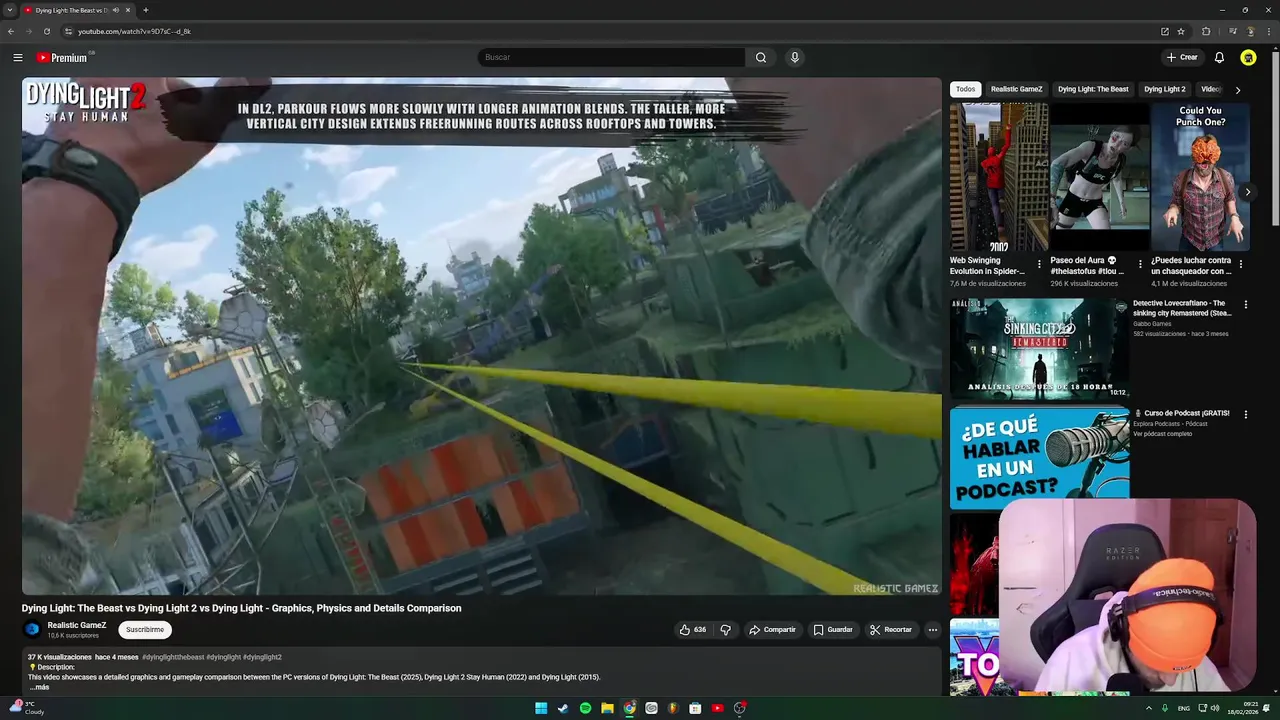Open the notifications bell

(1219, 57)
